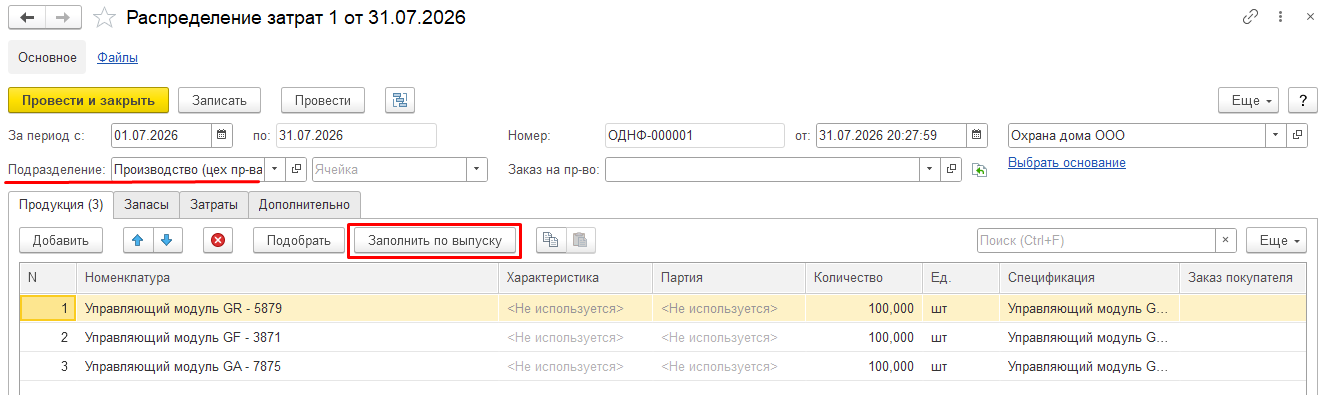Open the top Еще menu

point(1248,100)
